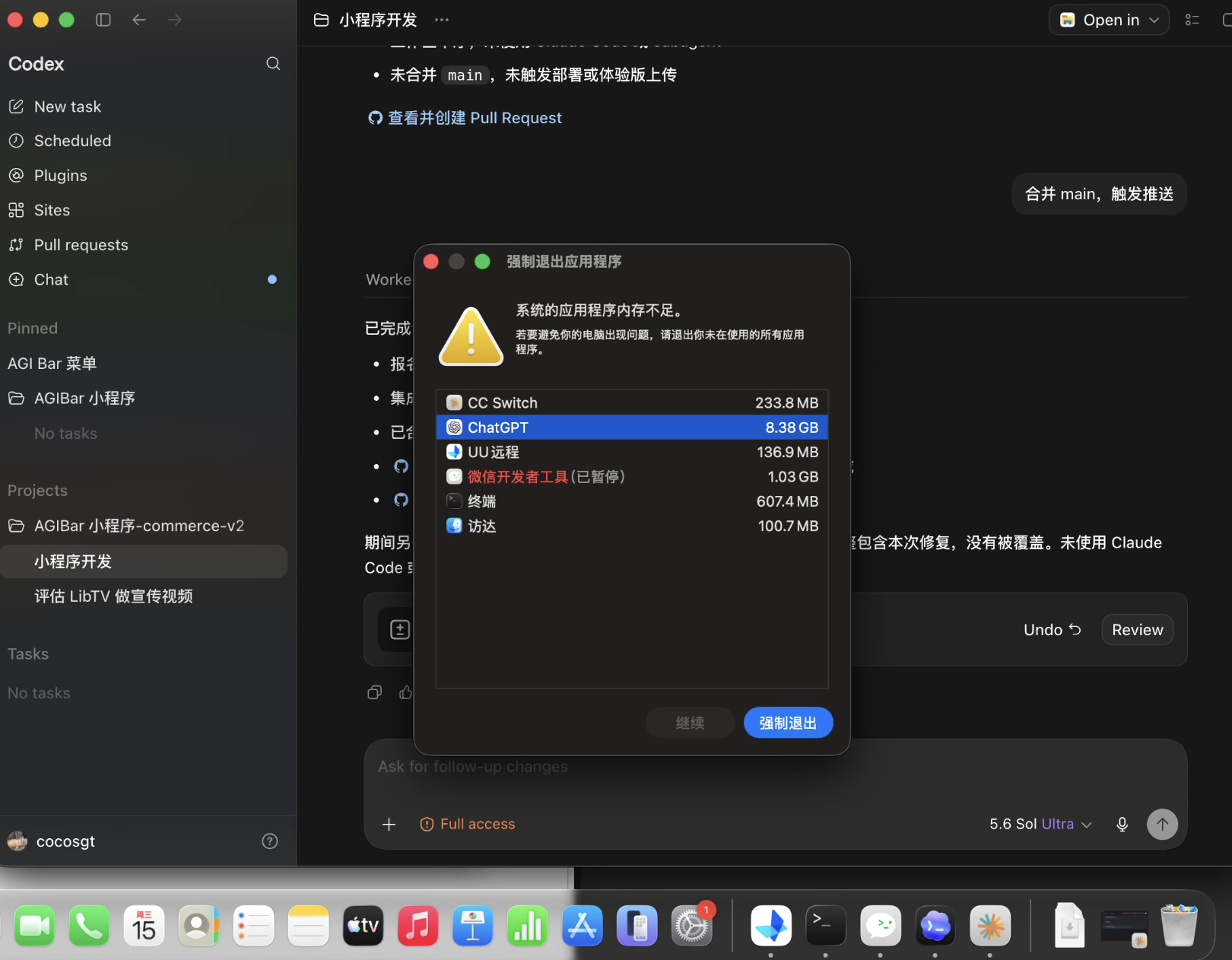Open Apple TV from the Dock
The image size is (1232, 960).
[364, 926]
